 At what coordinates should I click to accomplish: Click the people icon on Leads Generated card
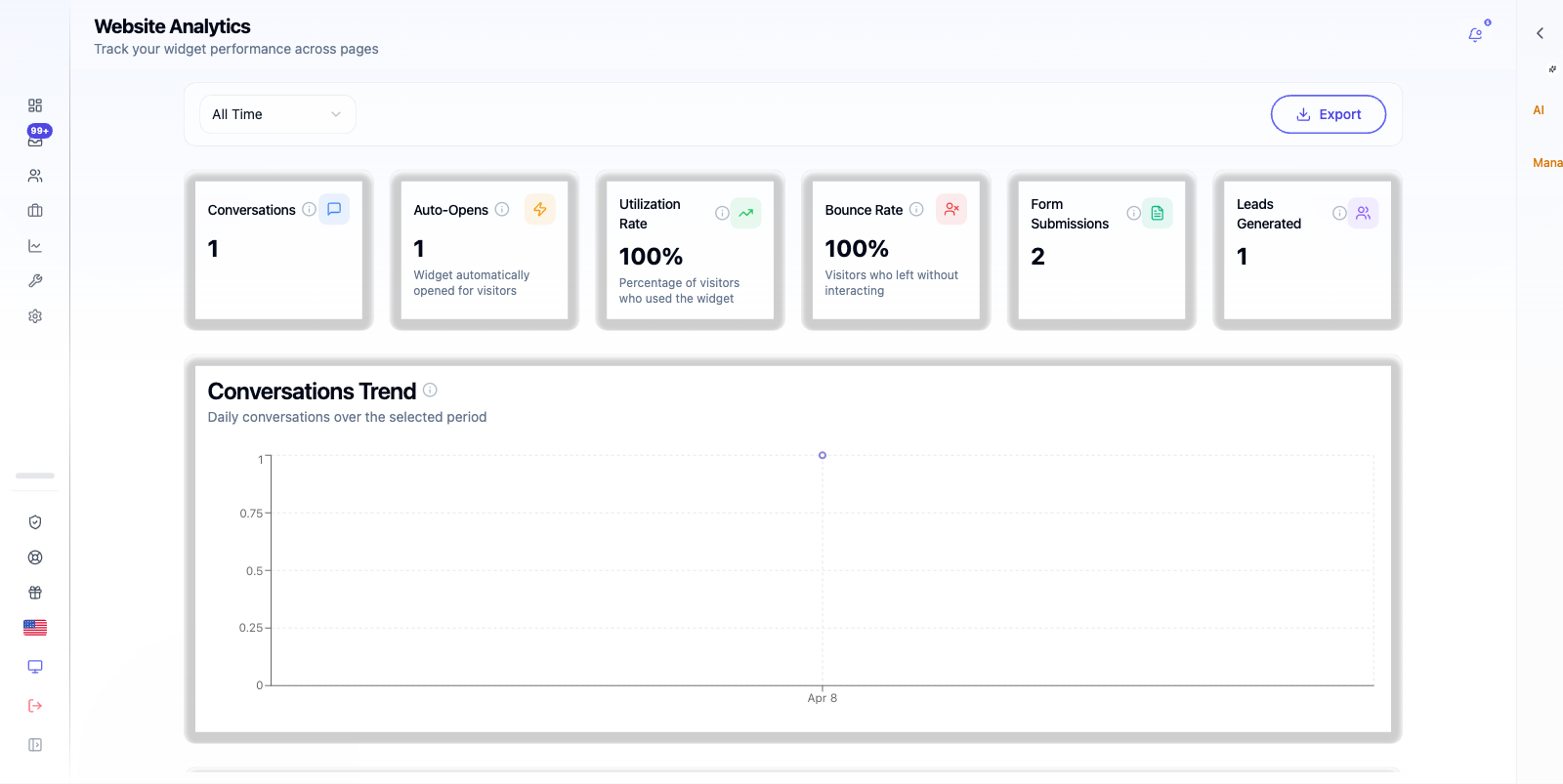click(1364, 213)
